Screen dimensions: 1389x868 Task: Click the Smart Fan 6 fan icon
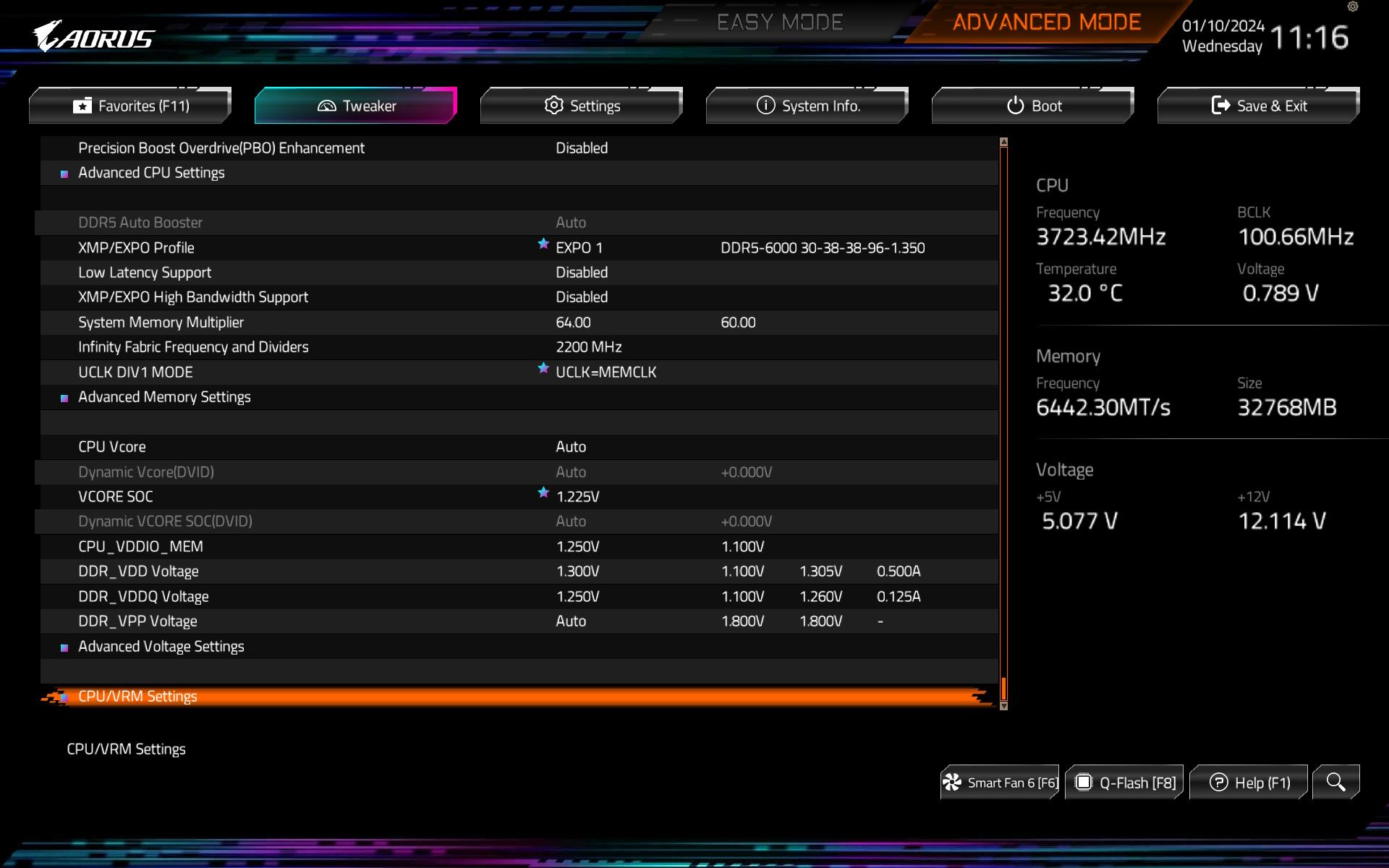952,782
